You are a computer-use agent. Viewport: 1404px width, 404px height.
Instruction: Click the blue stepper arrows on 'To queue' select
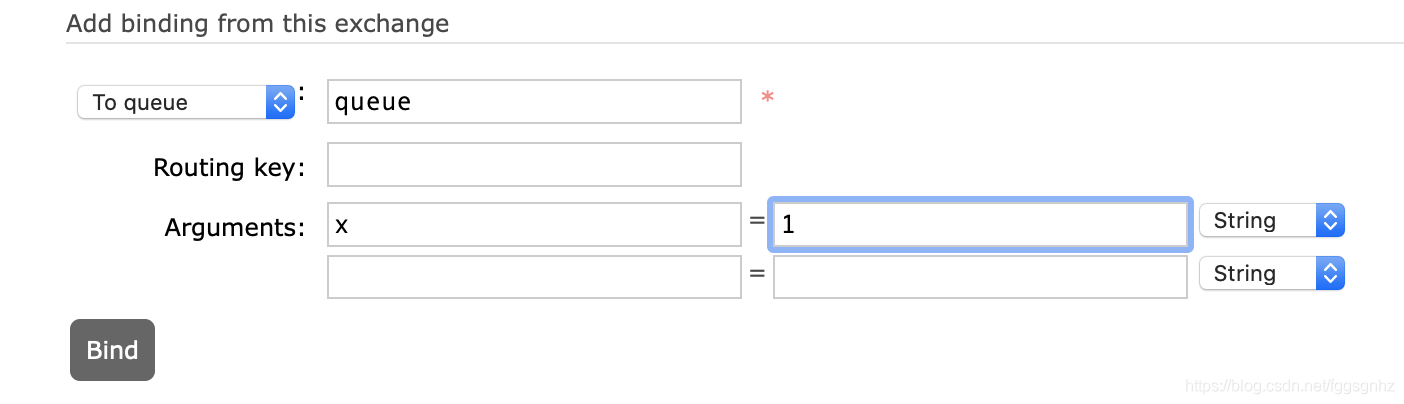pos(280,102)
